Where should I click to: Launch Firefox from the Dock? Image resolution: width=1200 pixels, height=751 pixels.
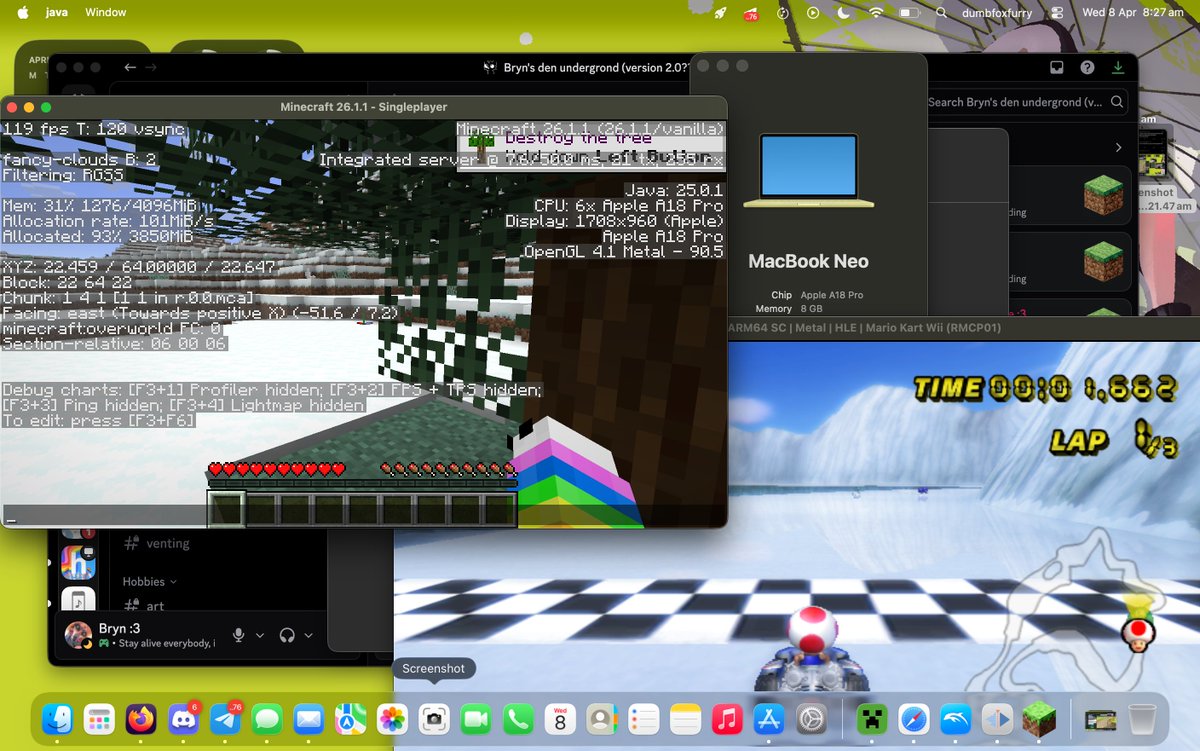[x=141, y=718]
